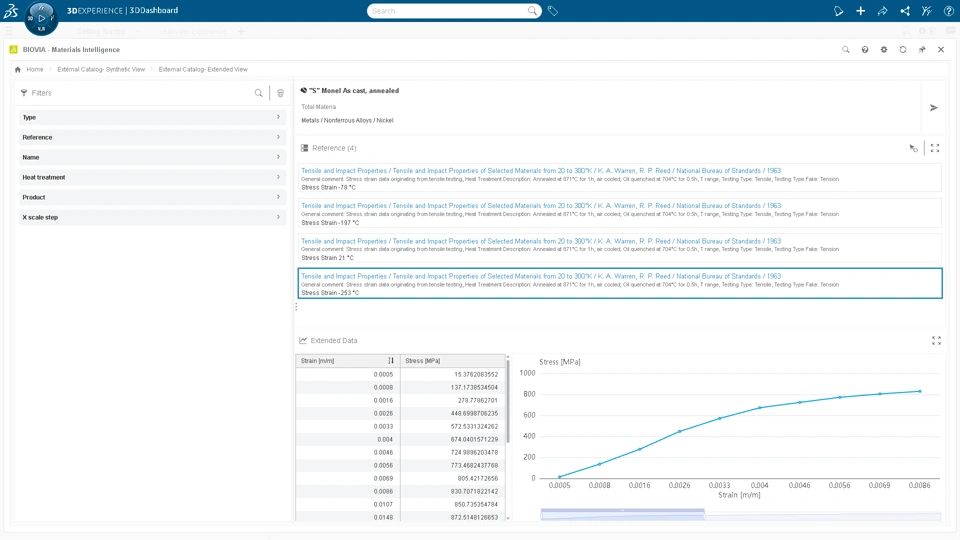Click the magnifier in top search bar
Viewport: 960px width, 540px height.
(x=532, y=10)
